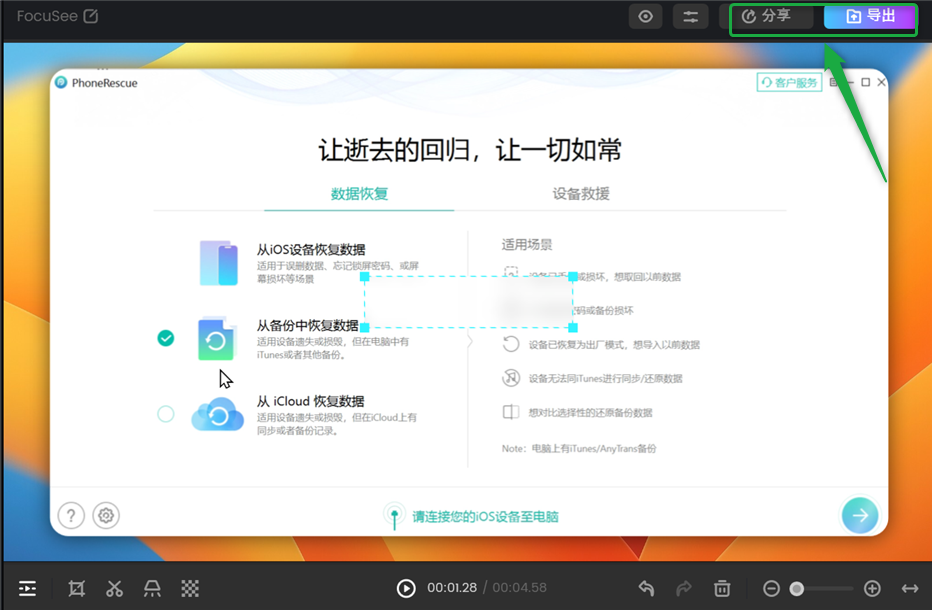Click the compare backup scenario icon

coord(511,412)
